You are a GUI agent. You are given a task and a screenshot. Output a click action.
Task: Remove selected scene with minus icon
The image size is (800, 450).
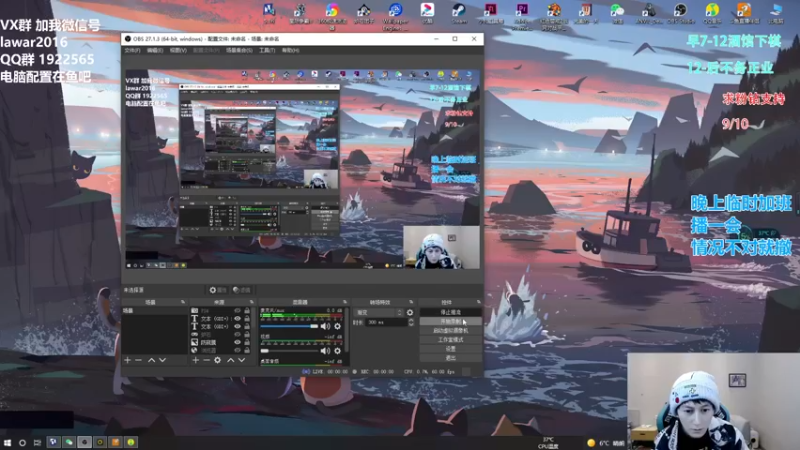(138, 360)
